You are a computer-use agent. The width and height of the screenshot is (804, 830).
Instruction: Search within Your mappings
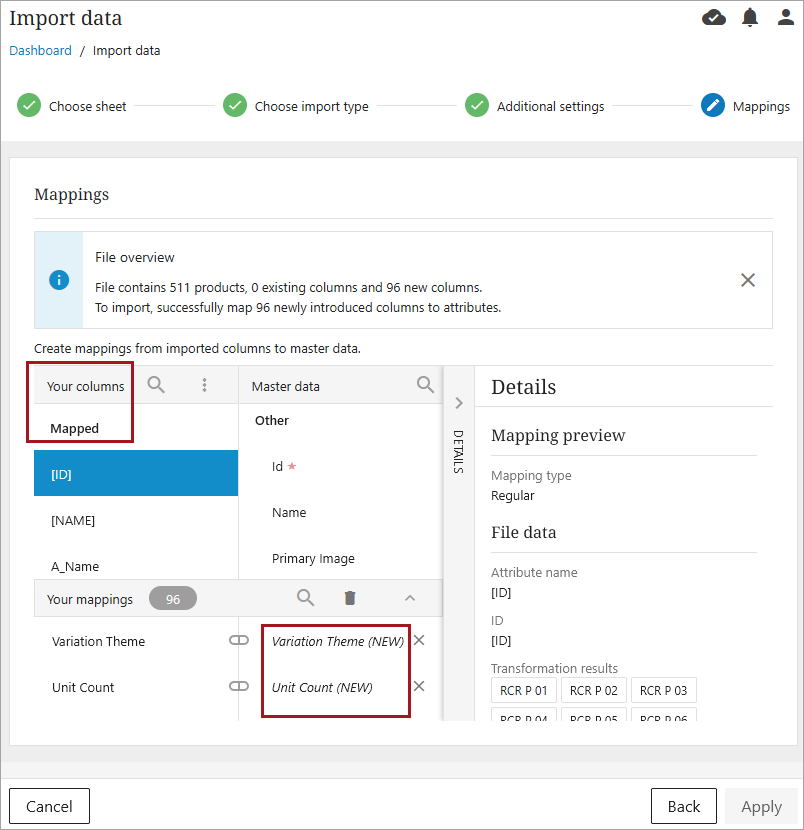click(x=306, y=598)
